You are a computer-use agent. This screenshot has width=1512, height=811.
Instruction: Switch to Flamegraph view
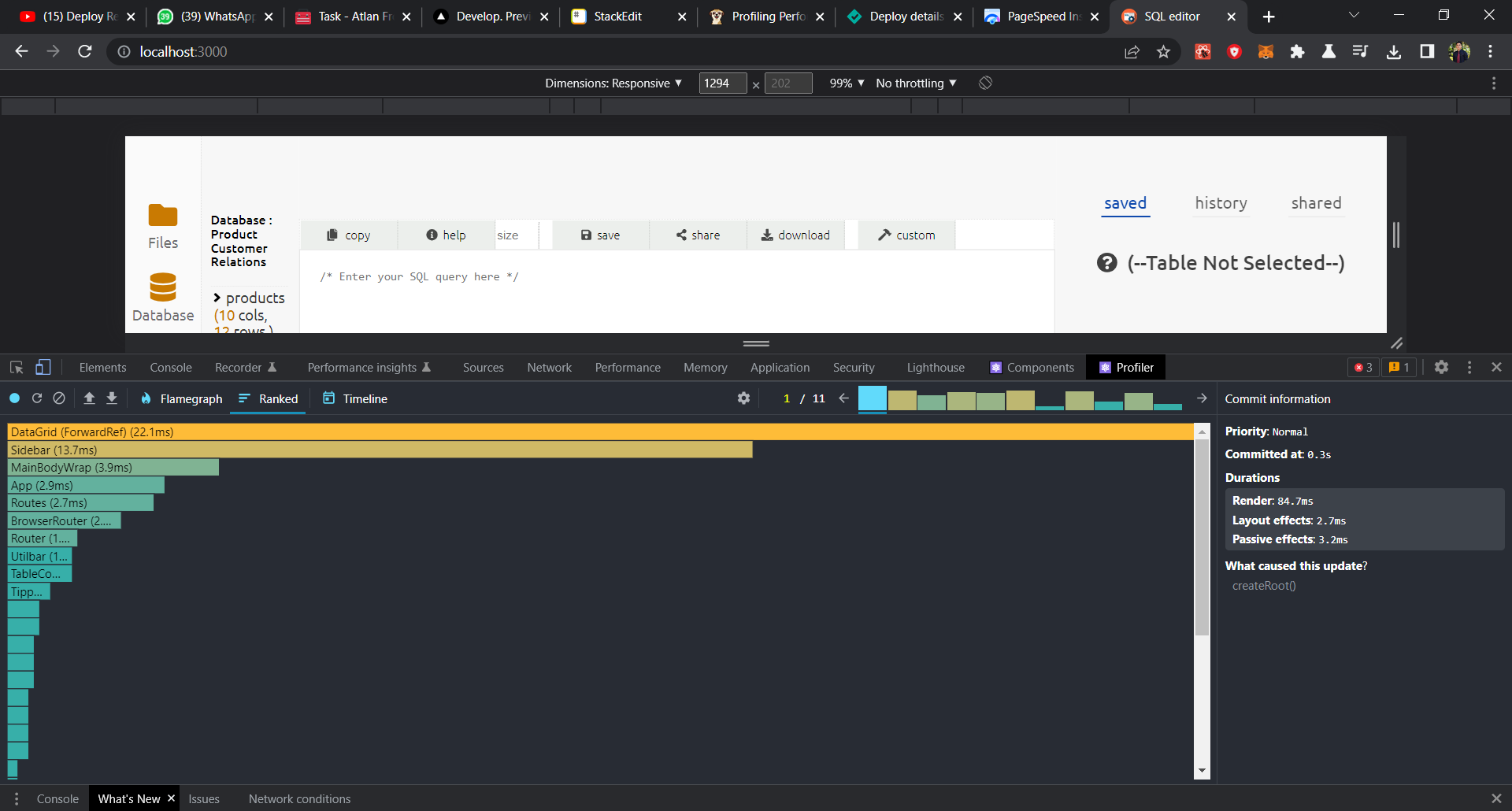[x=182, y=398]
